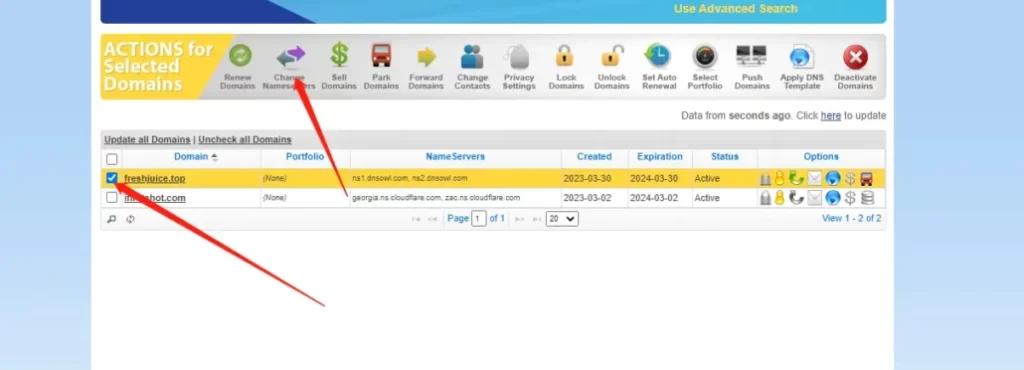Click blue globe icon in cloudflare domain row

[832, 198]
